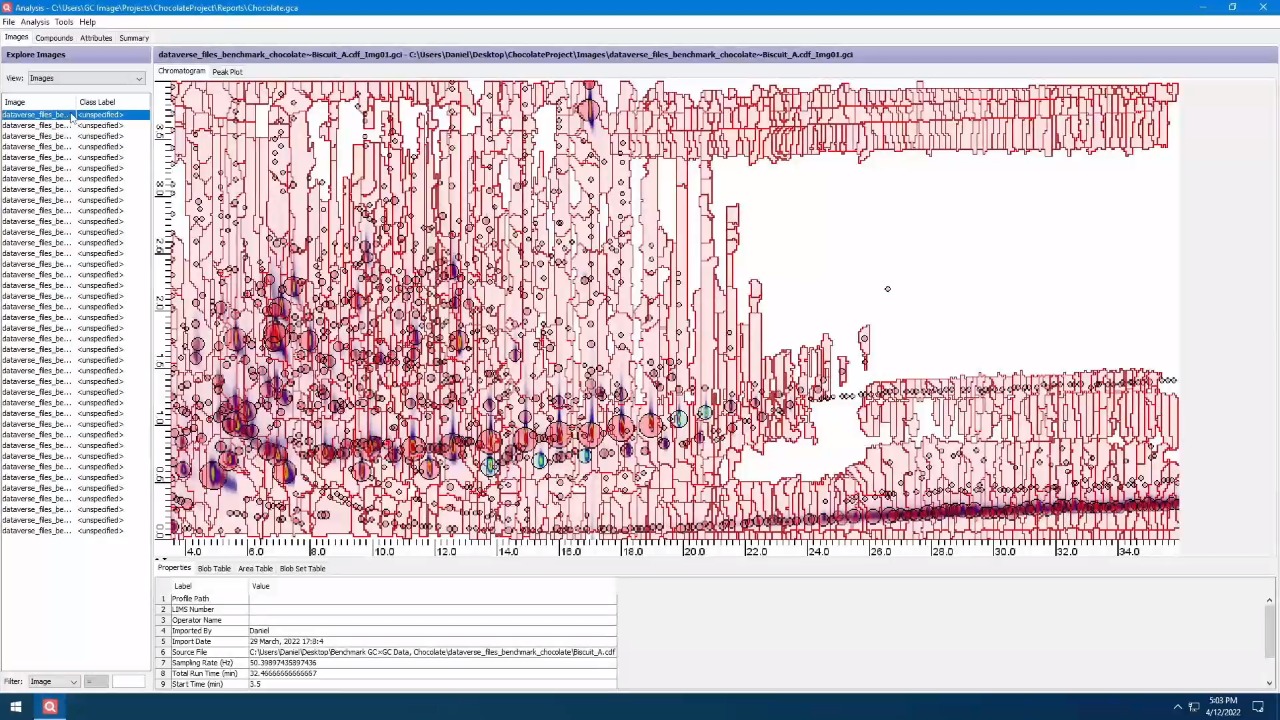Click the Class Label column header
Screen dimensions: 1280x720
97,102
